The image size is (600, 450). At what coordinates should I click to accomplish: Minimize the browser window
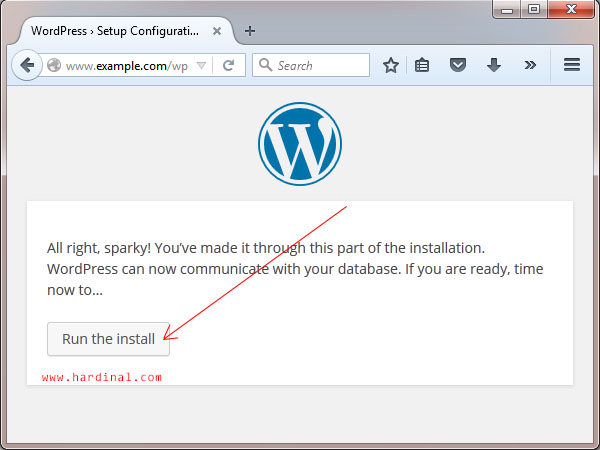pyautogui.click(x=507, y=9)
